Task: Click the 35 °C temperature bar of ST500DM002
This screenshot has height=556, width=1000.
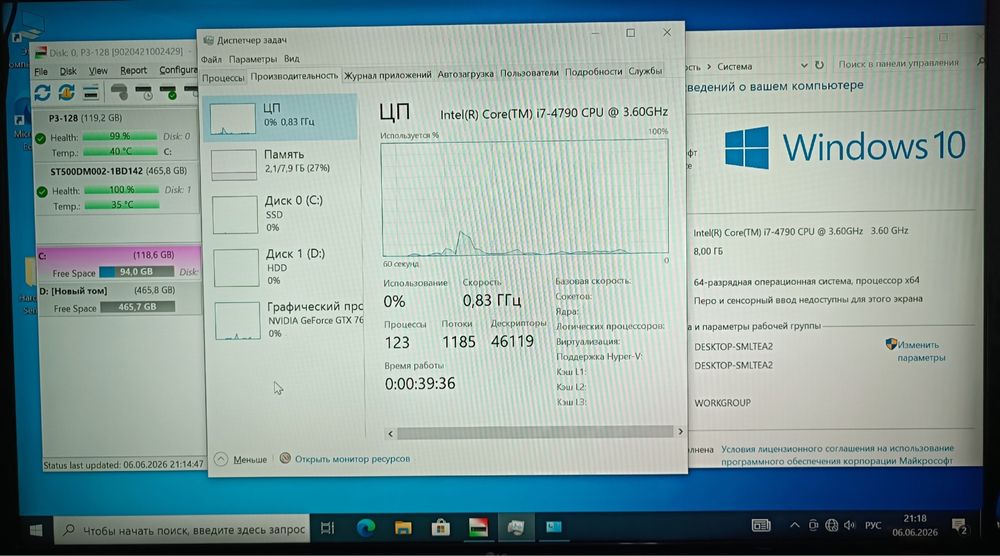Action: point(122,205)
